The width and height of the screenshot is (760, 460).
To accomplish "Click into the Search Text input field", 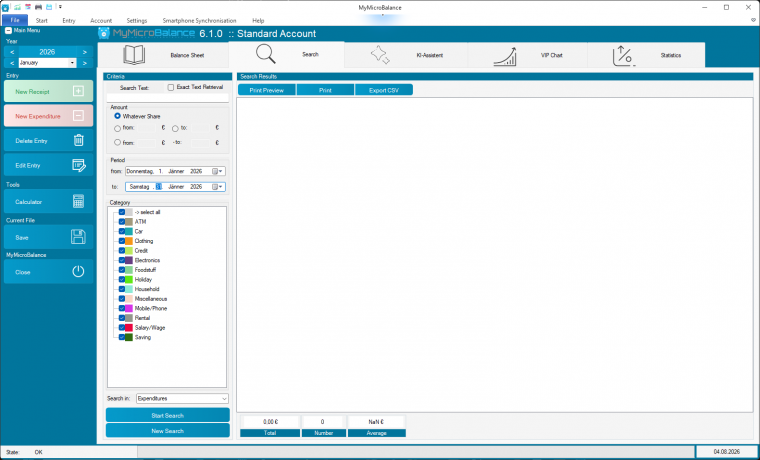I will (168, 98).
